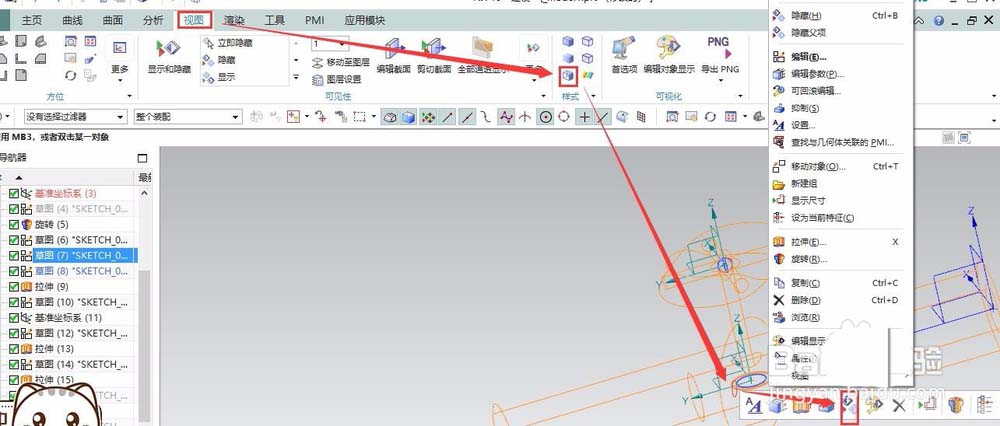Click 移动至图层
Screen dimensions: 1000x426
pyautogui.click(x=341, y=62)
